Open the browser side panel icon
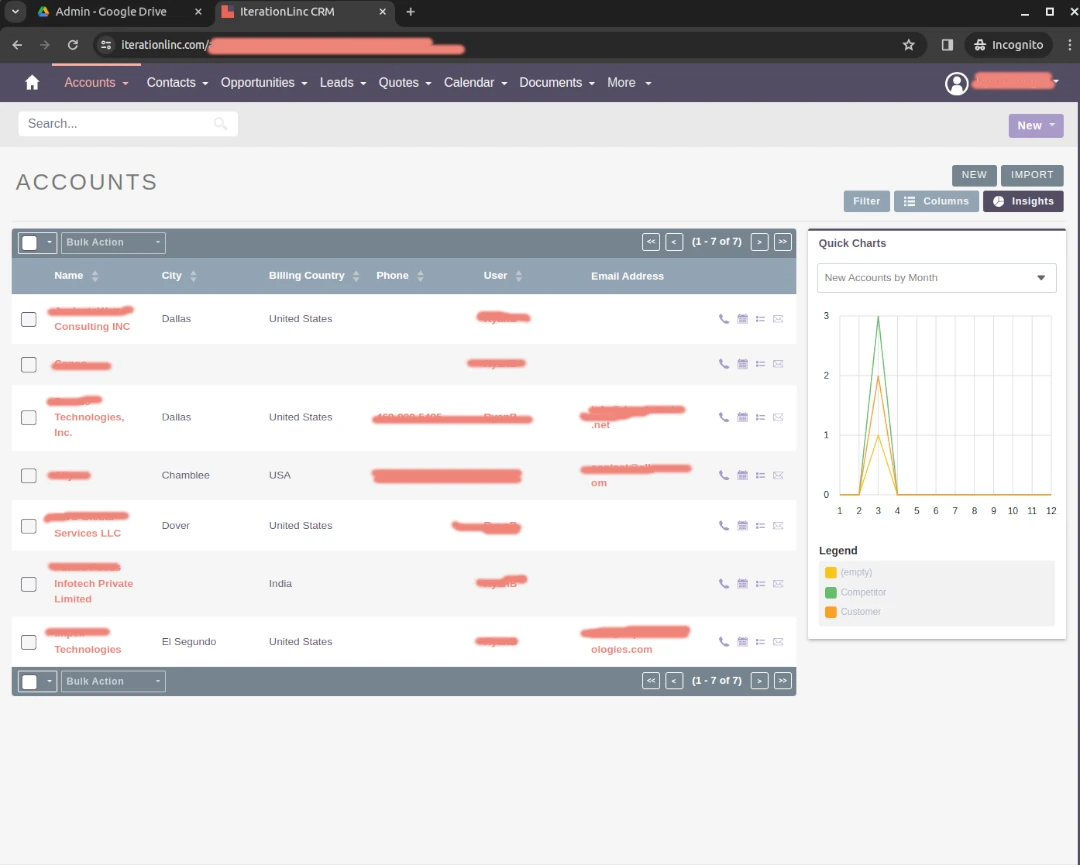The width and height of the screenshot is (1080, 865). [x=947, y=45]
